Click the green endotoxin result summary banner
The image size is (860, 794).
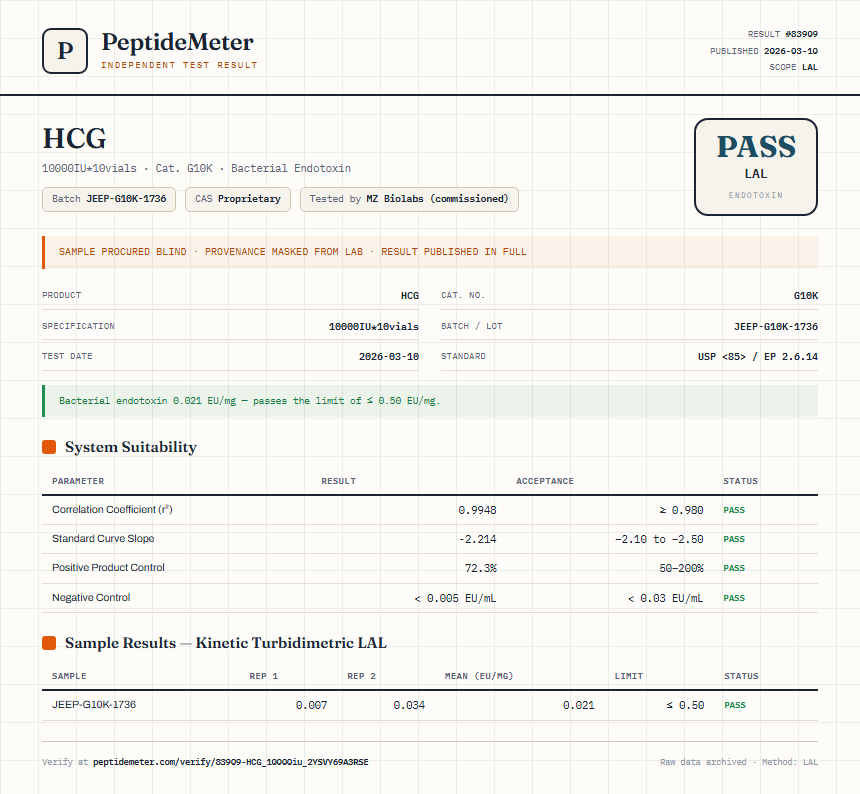pyautogui.click(x=430, y=401)
